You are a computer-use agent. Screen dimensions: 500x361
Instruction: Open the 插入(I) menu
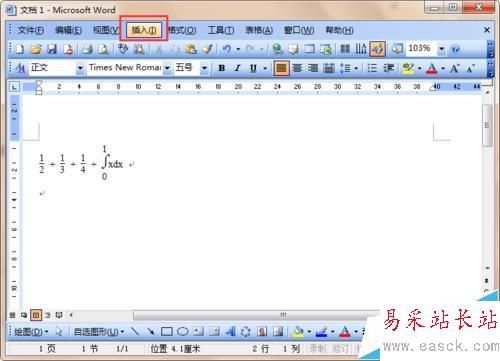coord(144,30)
